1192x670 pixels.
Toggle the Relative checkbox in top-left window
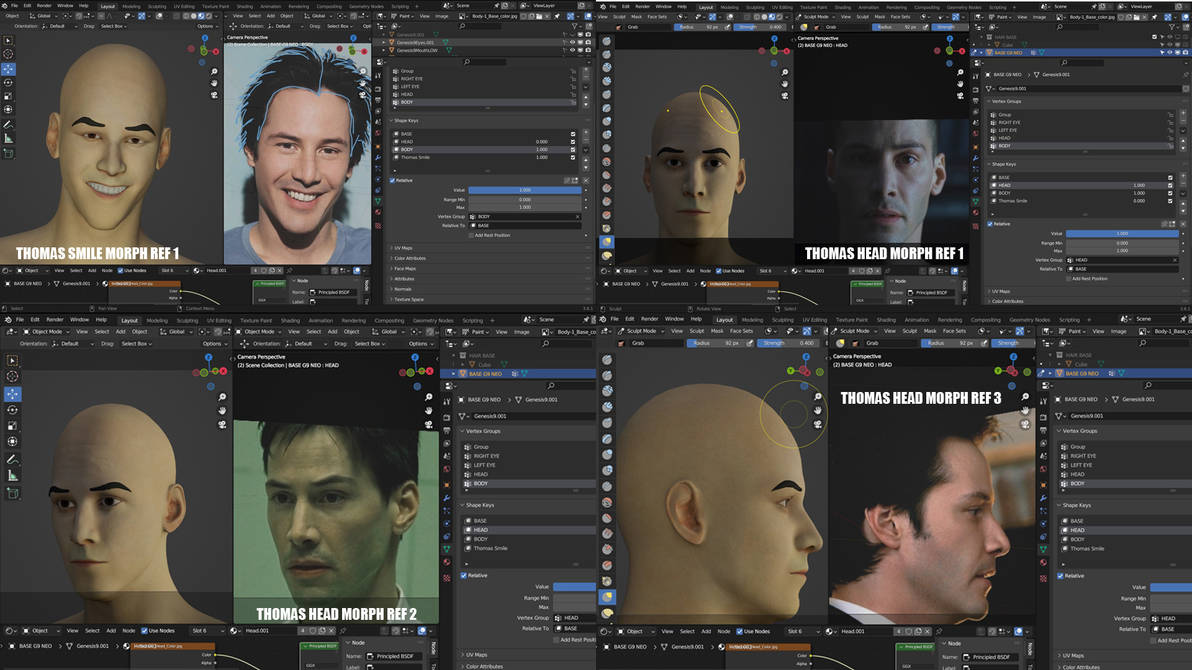coord(393,180)
